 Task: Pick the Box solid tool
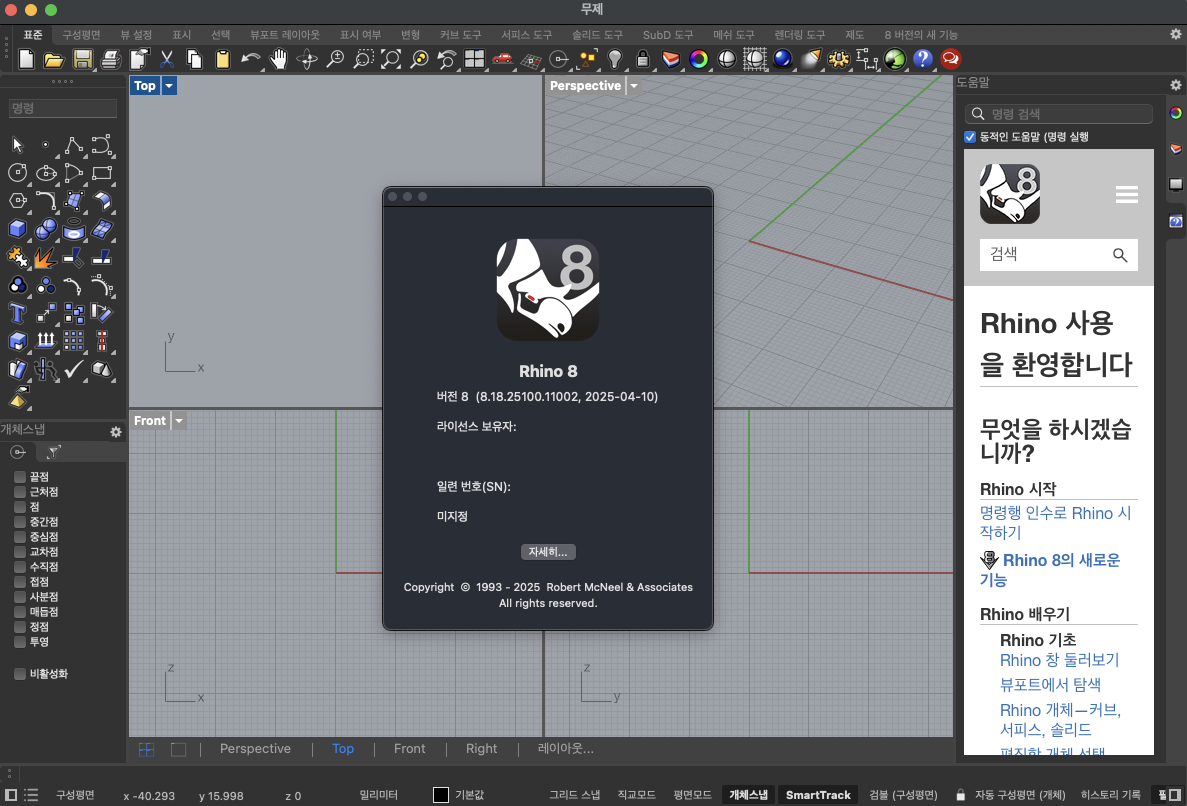pos(17,230)
